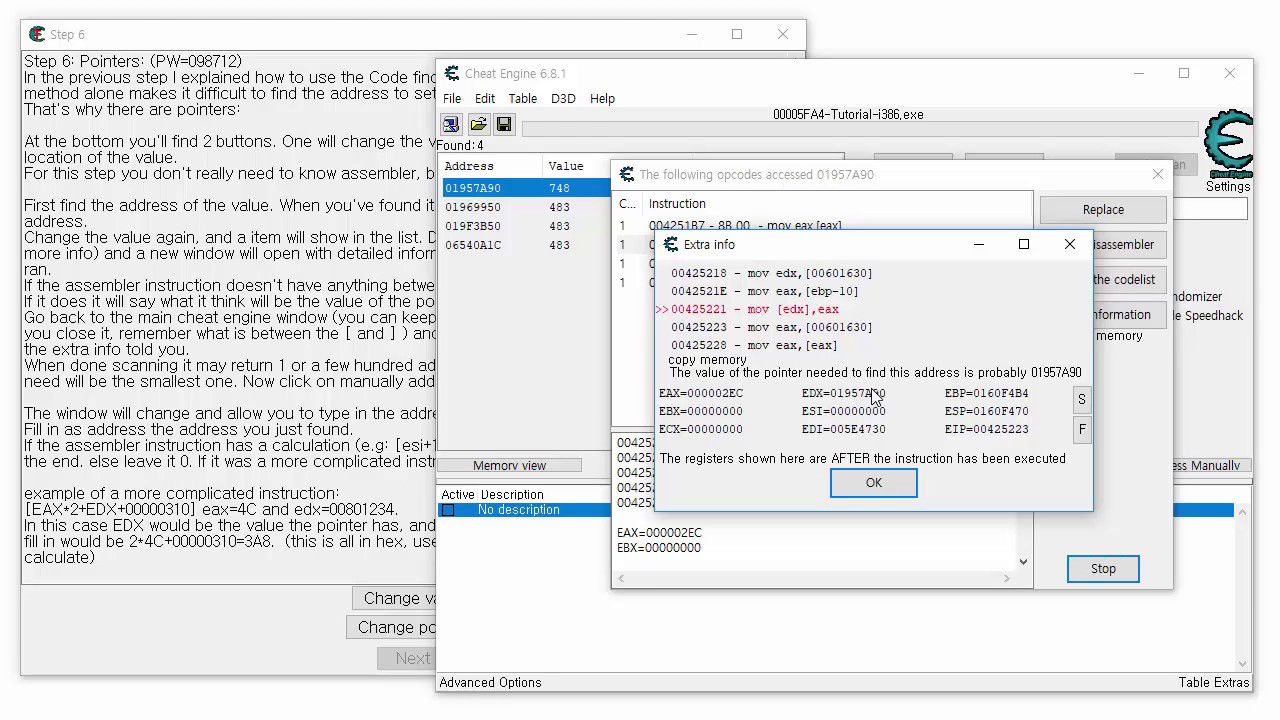Viewport: 1280px width, 720px height.
Task: Click OK in Extra info dialog
Action: coord(873,482)
